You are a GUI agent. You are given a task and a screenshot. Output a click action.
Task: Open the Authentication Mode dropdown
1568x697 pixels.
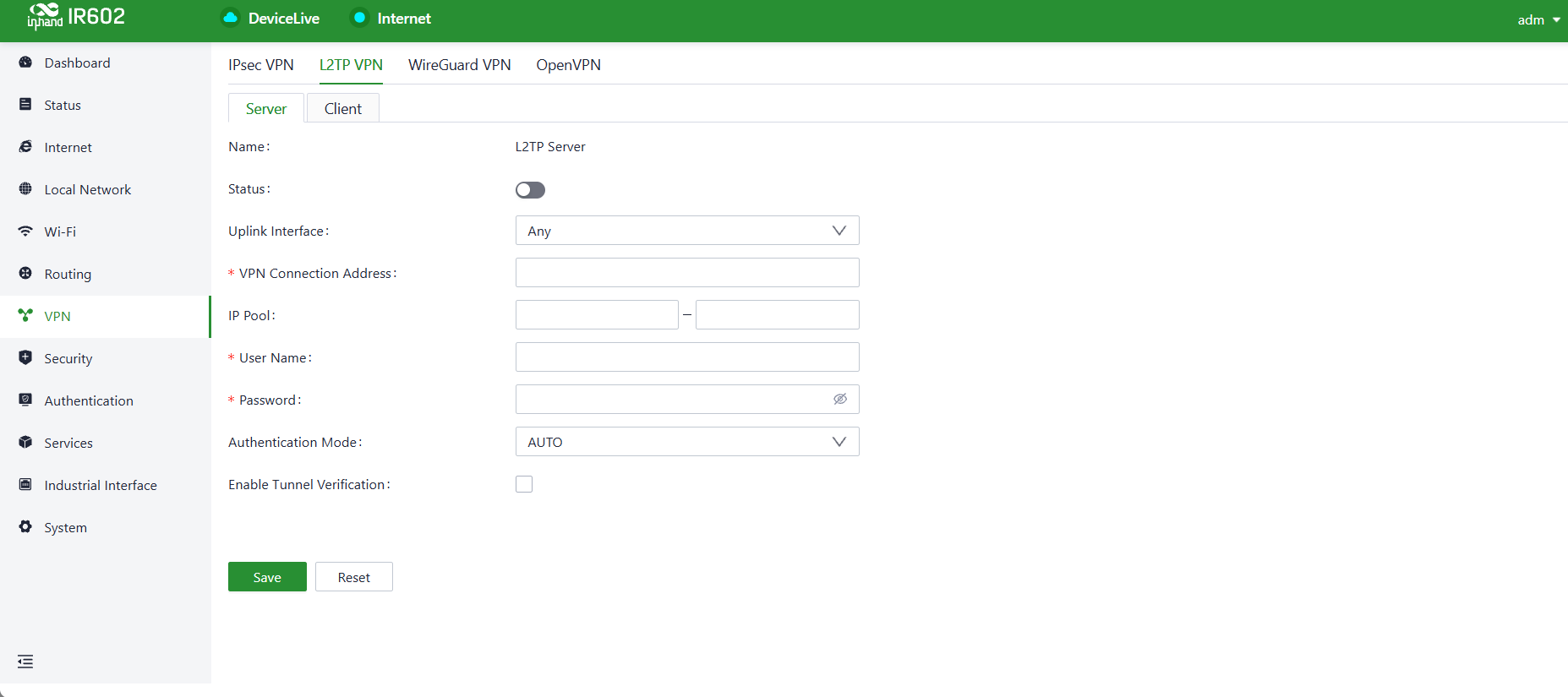[x=687, y=442]
